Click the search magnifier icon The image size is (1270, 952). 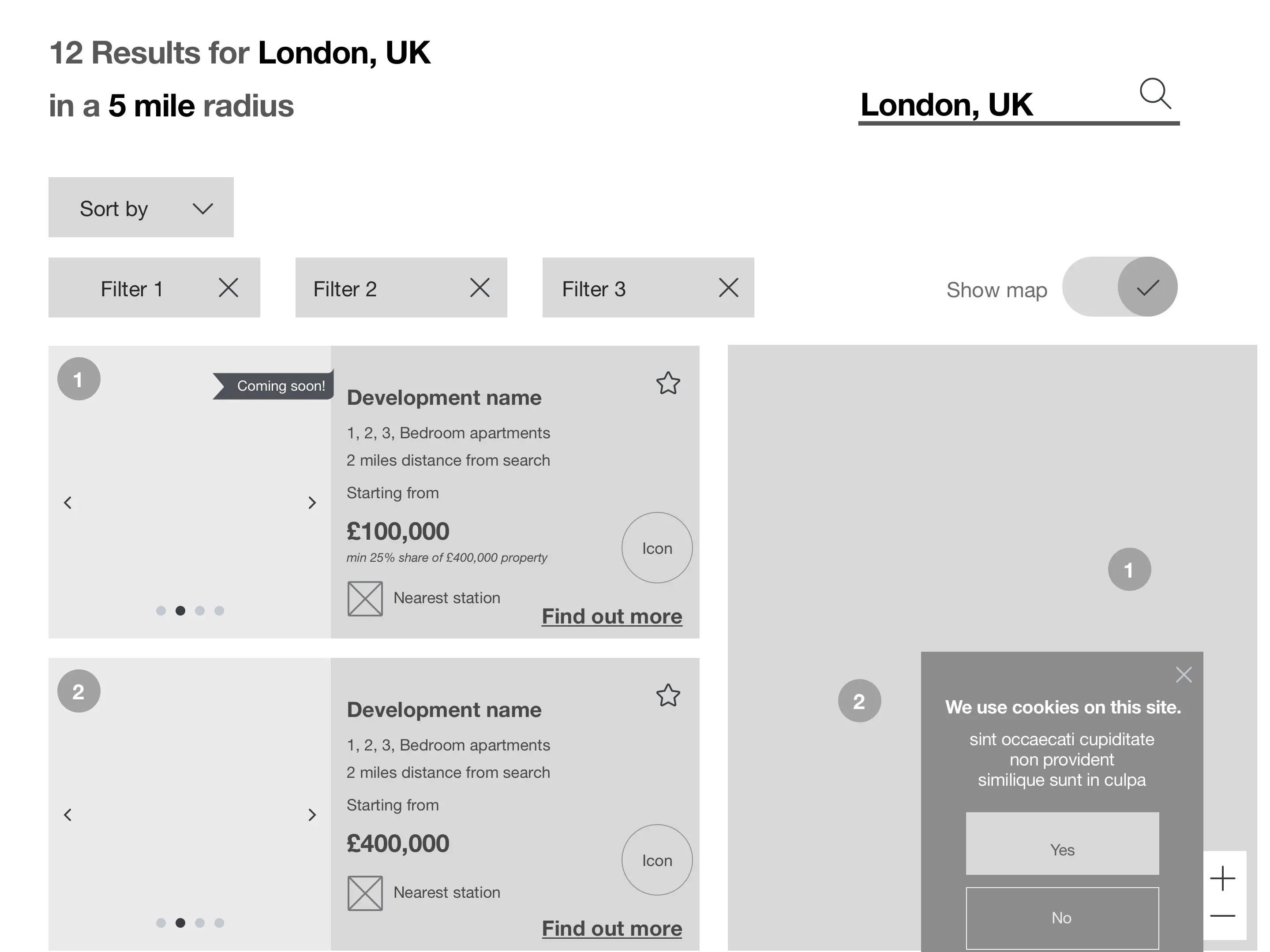(1154, 93)
